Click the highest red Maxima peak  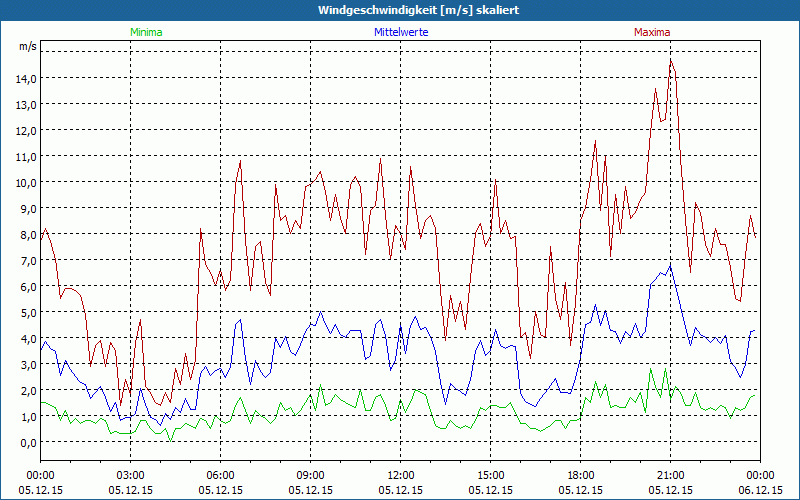(671, 59)
